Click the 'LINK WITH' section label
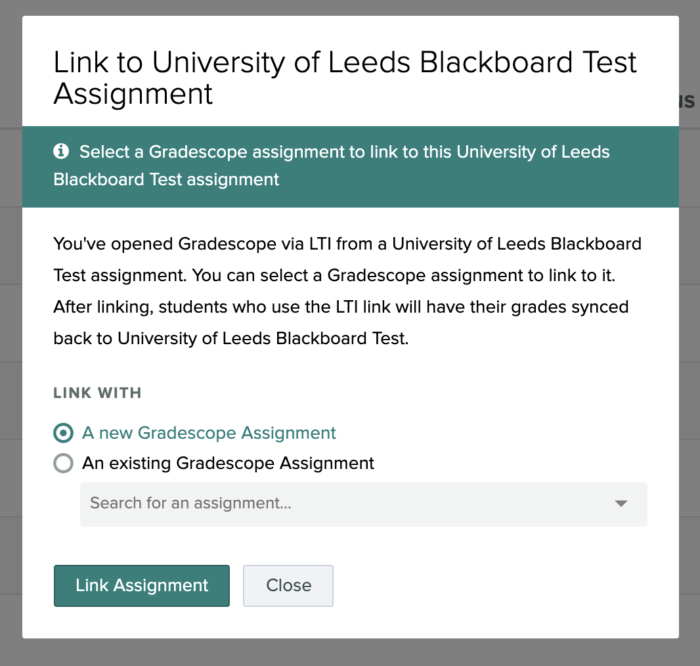The image size is (700, 666). [x=97, y=393]
